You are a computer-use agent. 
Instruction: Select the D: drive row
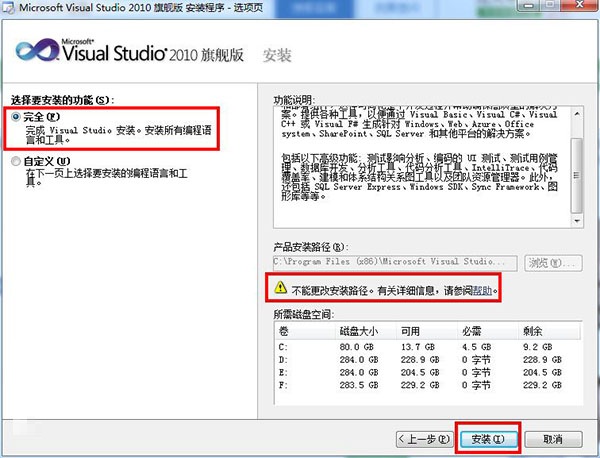coord(428,360)
